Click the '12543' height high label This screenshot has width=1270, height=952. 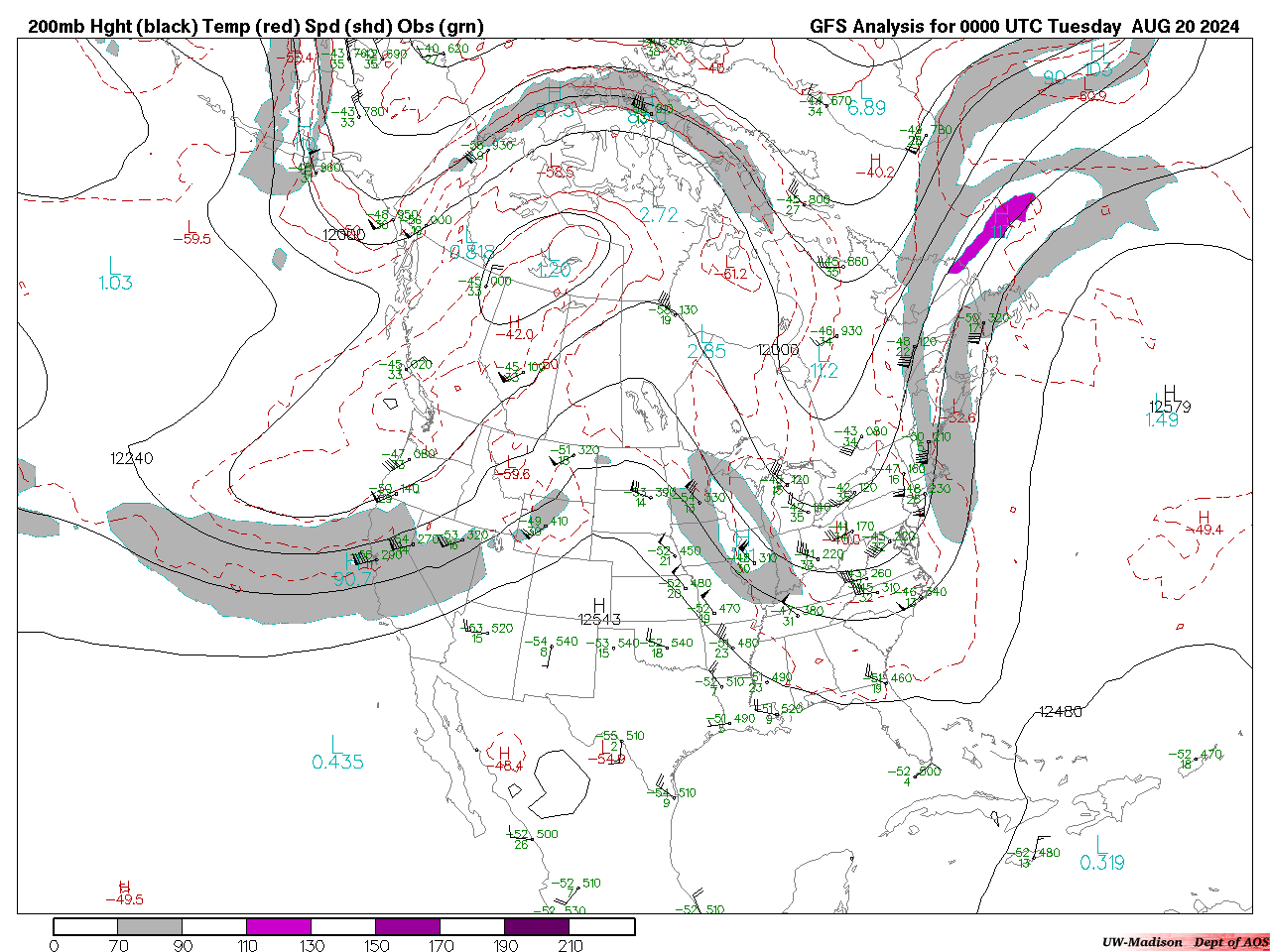pyautogui.click(x=599, y=620)
